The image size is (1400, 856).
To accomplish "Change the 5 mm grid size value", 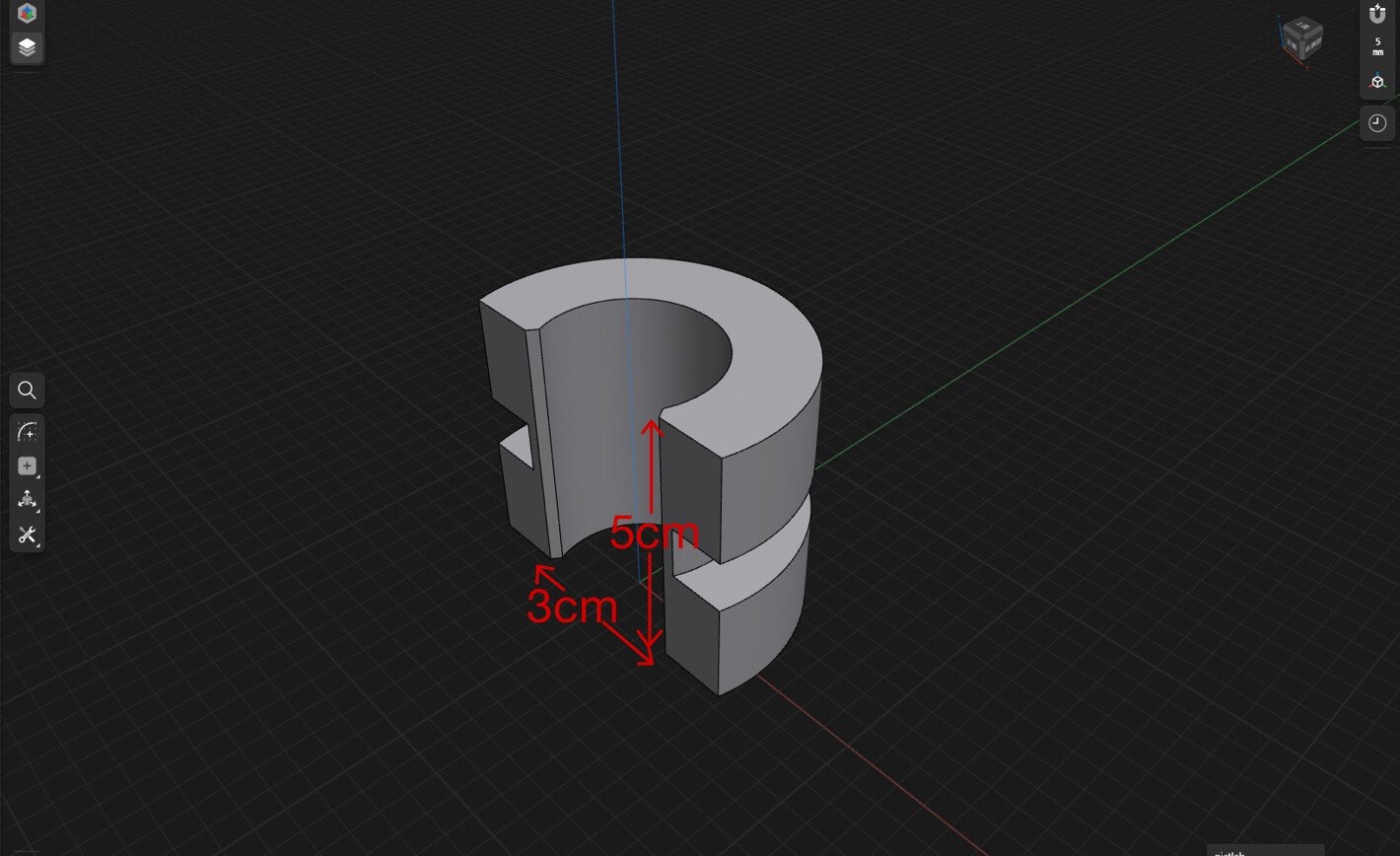I will point(1377,46).
